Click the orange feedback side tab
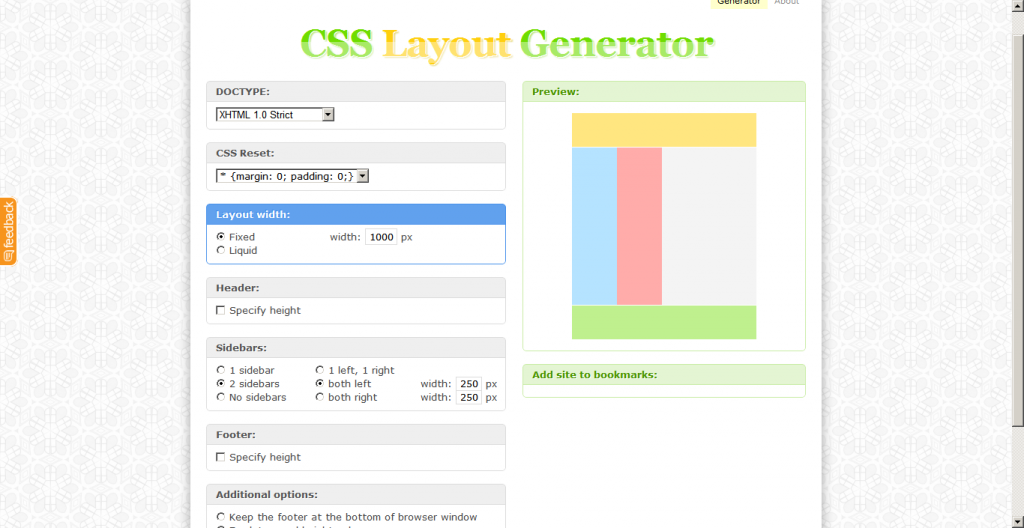The width and height of the screenshot is (1024, 528). [x=8, y=231]
